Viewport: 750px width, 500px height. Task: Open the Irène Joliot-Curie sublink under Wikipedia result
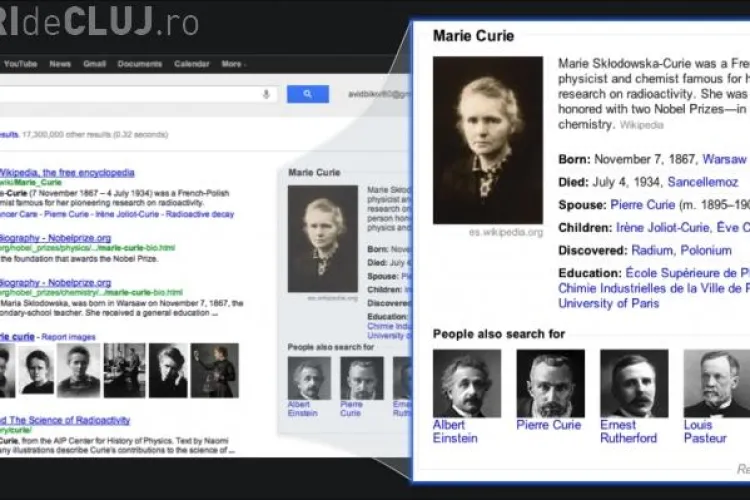pyautogui.click(x=127, y=214)
